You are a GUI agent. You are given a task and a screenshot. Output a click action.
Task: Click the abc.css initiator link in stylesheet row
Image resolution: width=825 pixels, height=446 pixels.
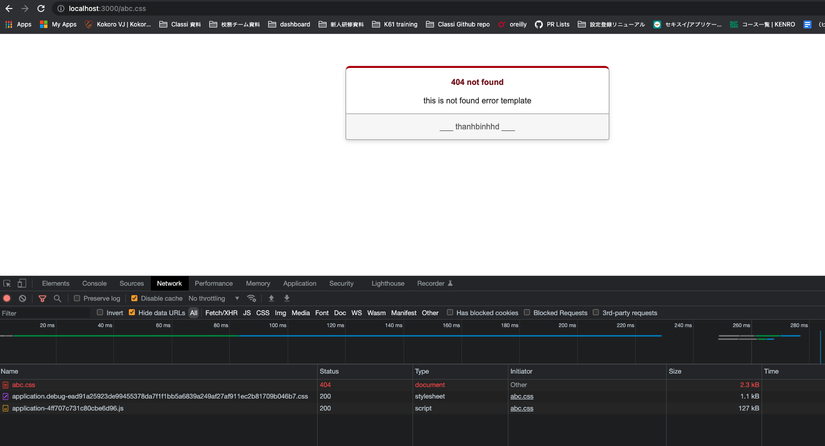tap(521, 397)
